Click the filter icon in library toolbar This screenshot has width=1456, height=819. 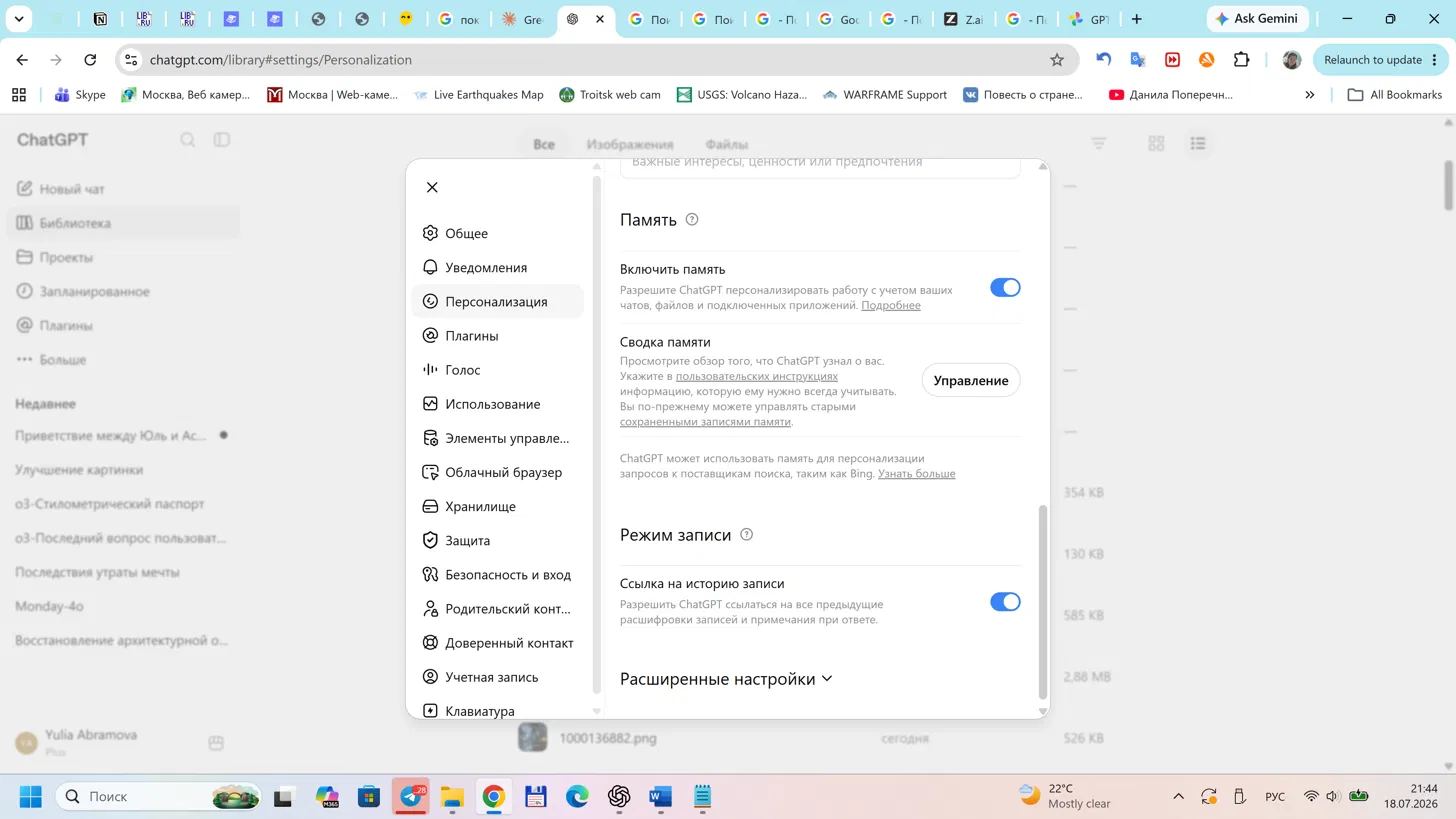point(1099,144)
